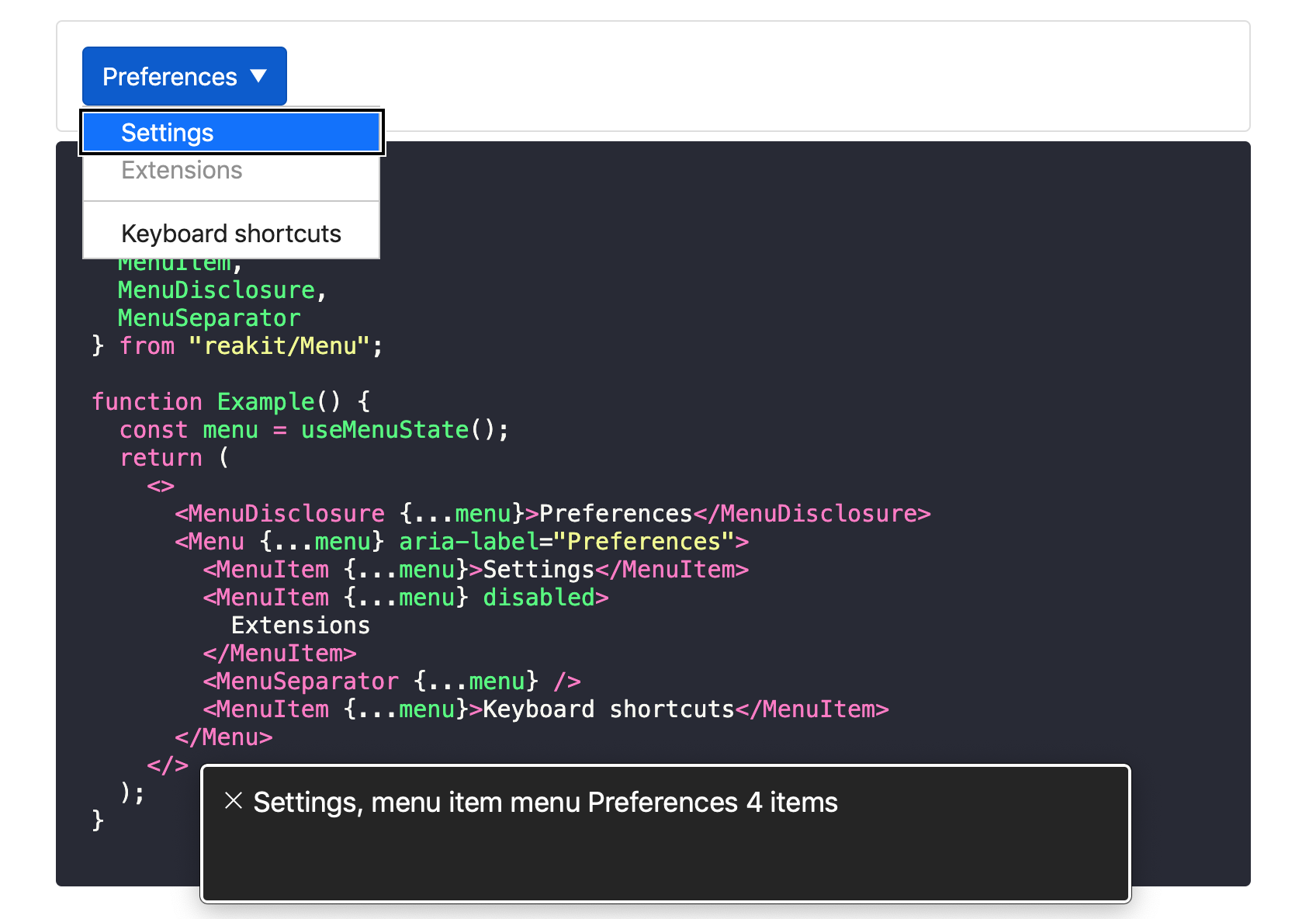Screen dimensions: 1316x919
Task: Click the caption text "Settings, menu item"
Action: [x=378, y=802]
